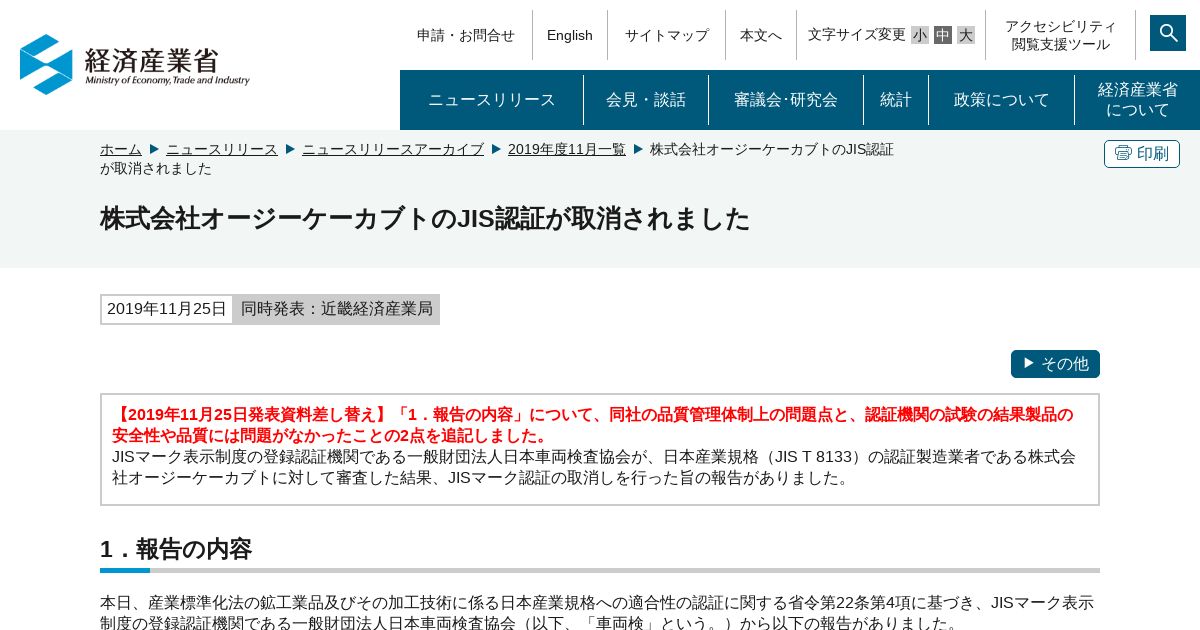Go to 申請・お問合せ page

(x=466, y=35)
